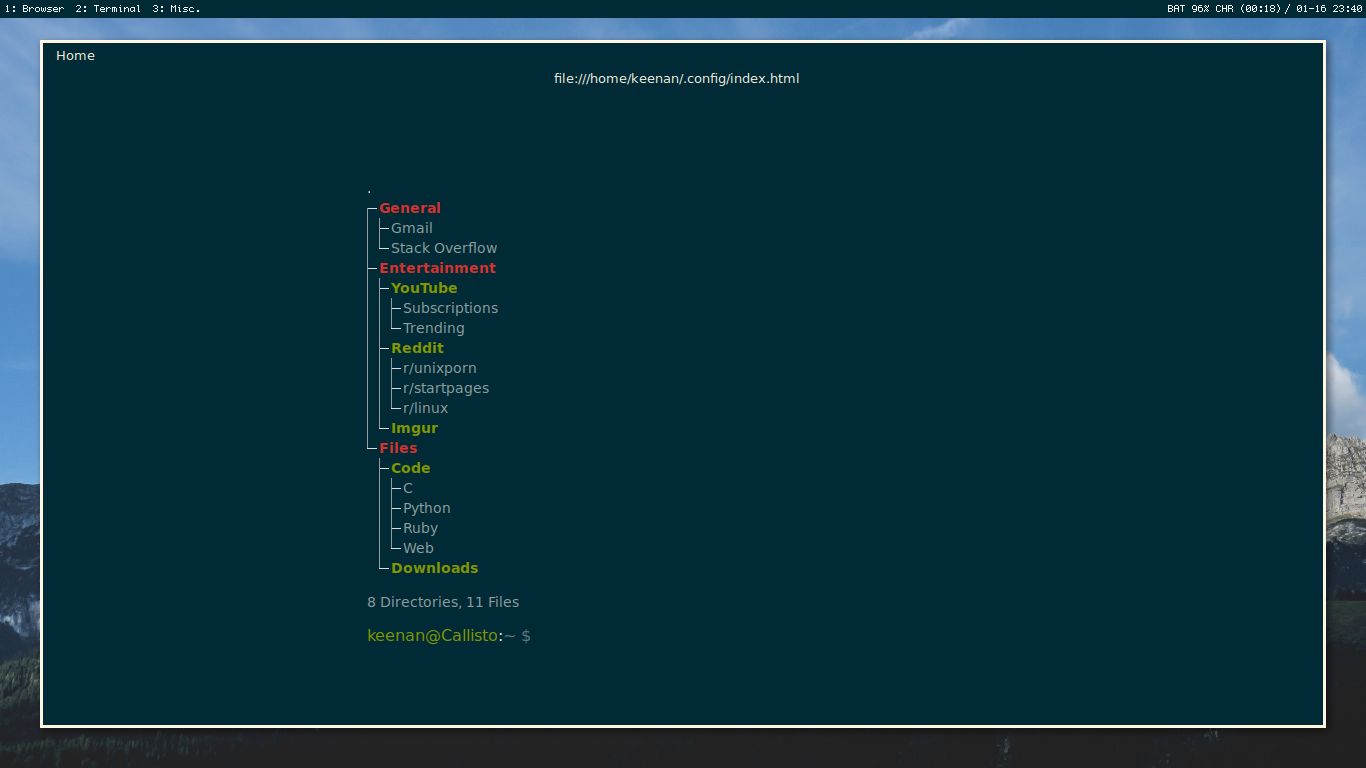Open YouTube Subscriptions
This screenshot has height=768, width=1366.
click(450, 308)
